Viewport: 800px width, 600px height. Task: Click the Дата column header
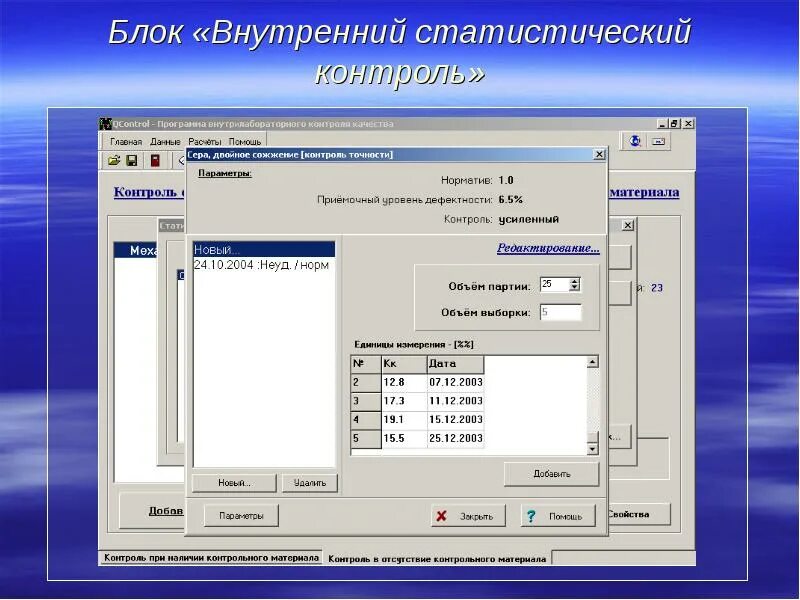[x=455, y=364]
